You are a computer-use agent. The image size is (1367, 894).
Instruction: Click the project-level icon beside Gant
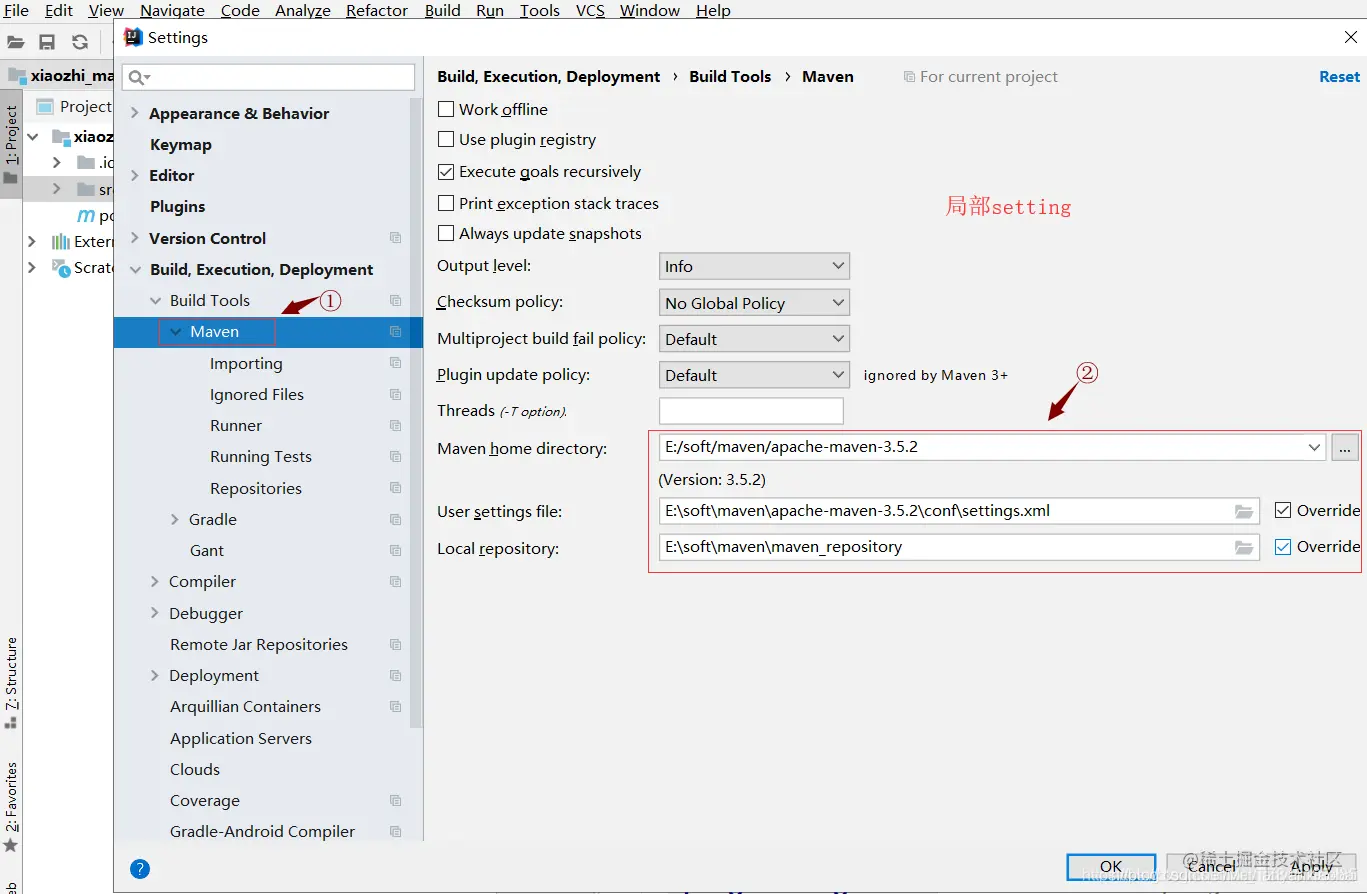395,550
